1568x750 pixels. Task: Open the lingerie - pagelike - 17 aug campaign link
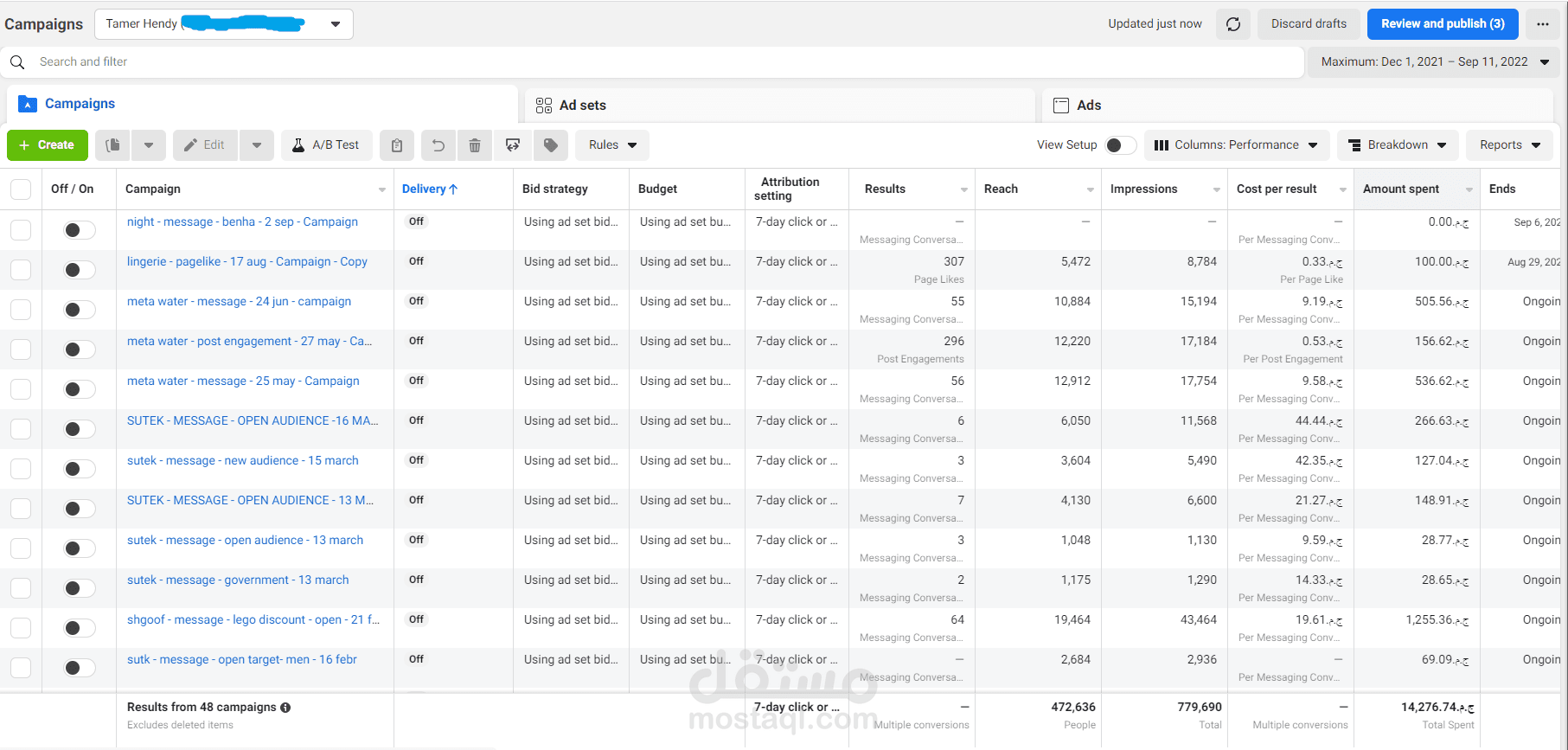point(247,261)
